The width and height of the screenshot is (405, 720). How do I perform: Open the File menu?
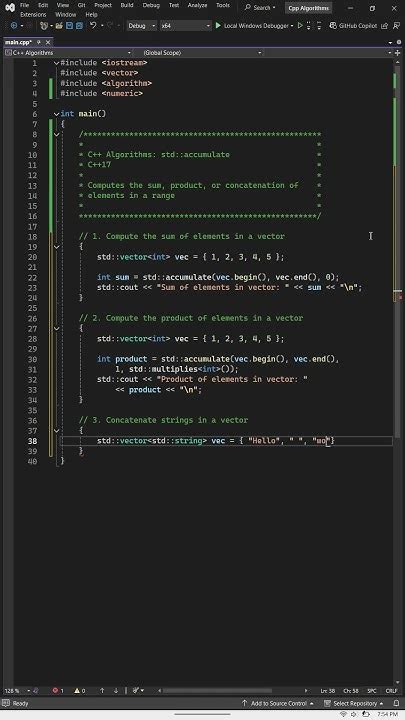(x=24, y=5)
